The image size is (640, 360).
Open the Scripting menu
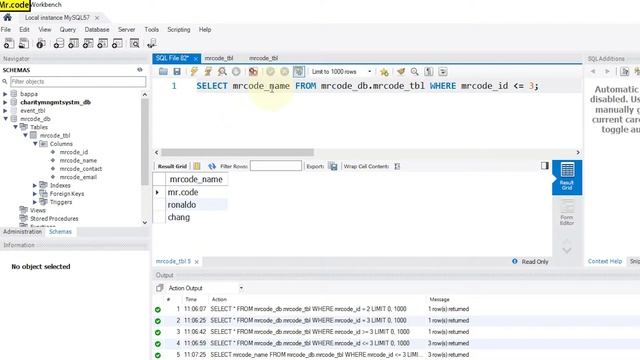[x=179, y=29]
